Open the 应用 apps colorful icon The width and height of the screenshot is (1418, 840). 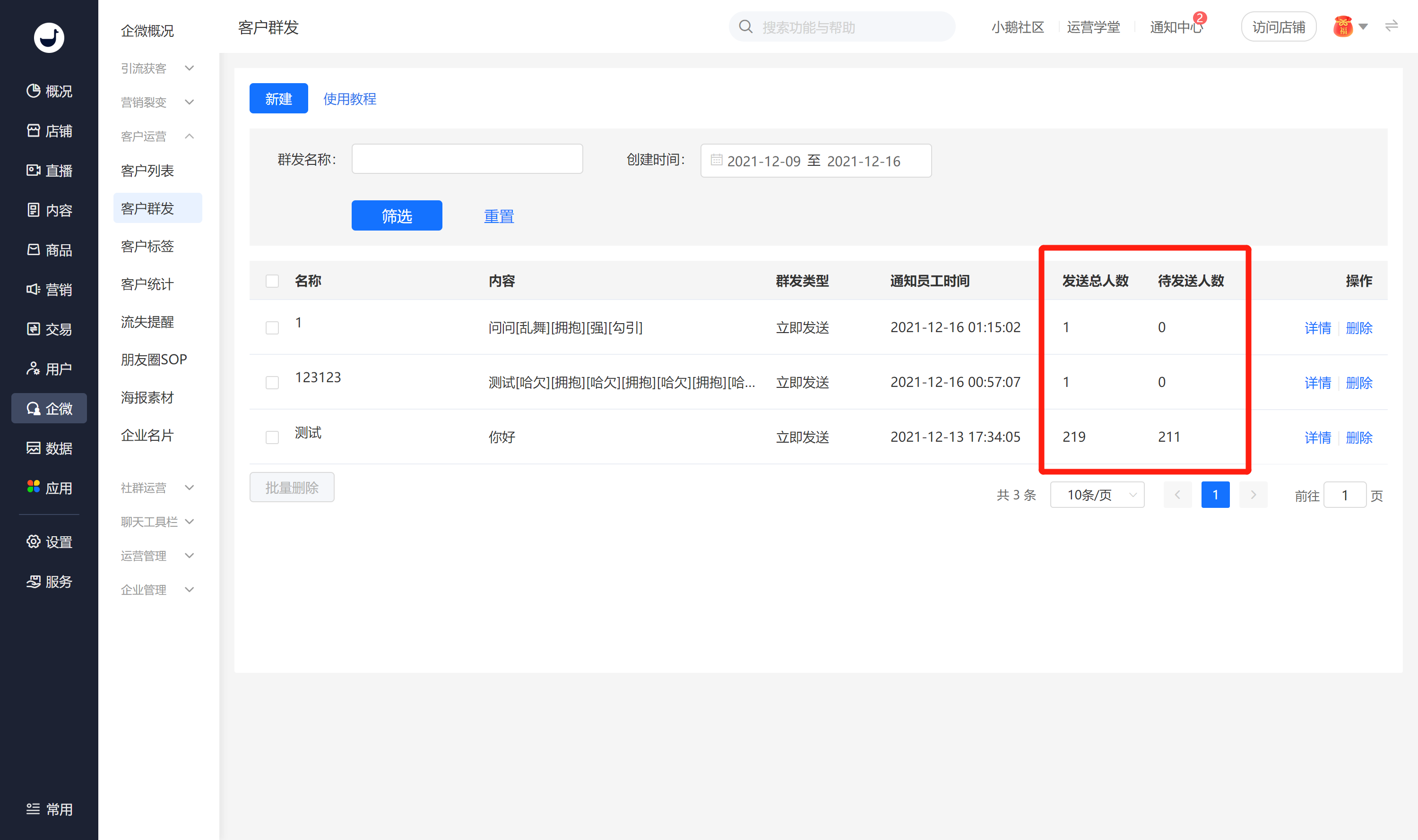click(34, 487)
